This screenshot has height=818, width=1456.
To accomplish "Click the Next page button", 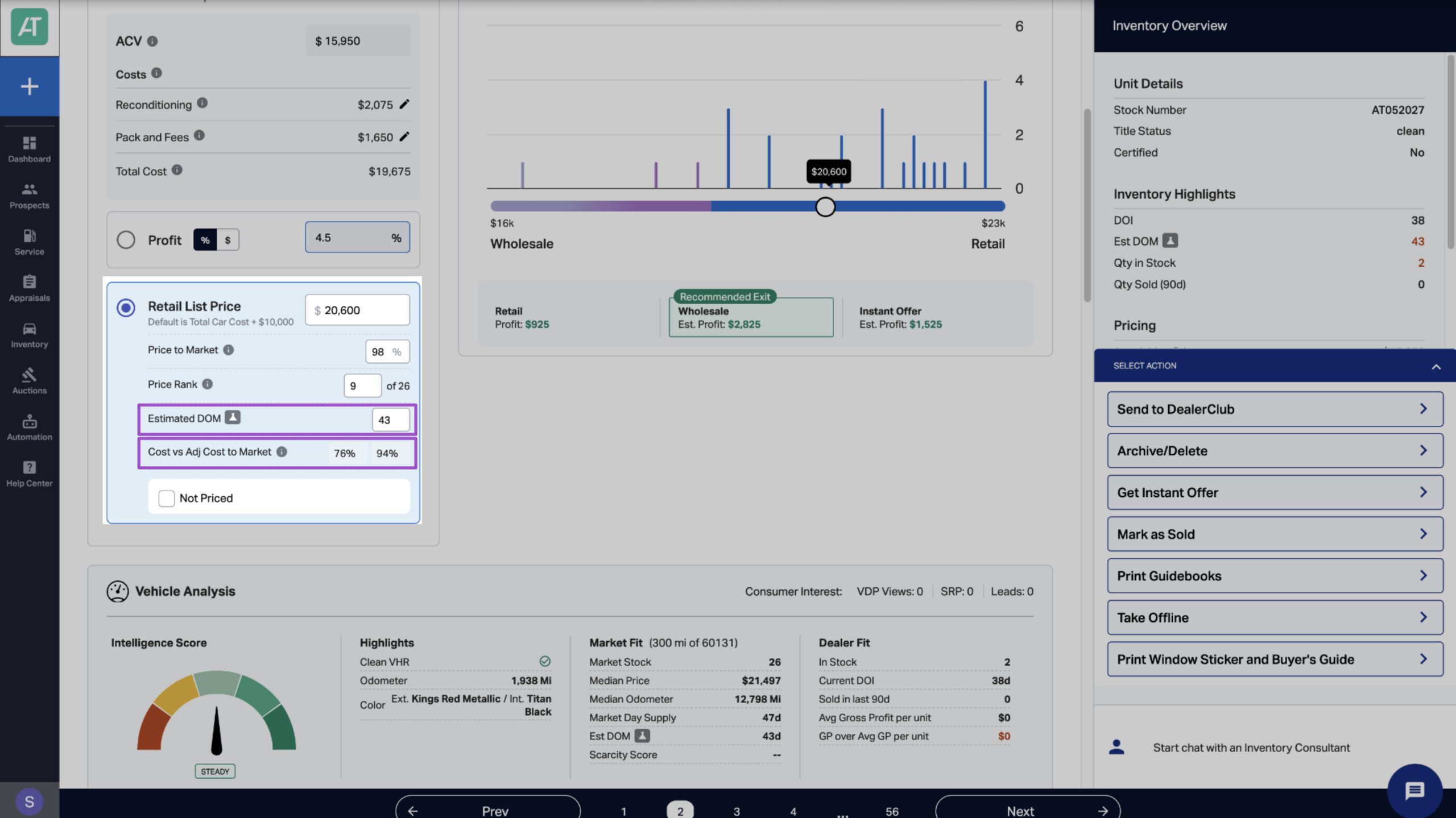I will click(x=1028, y=808).
